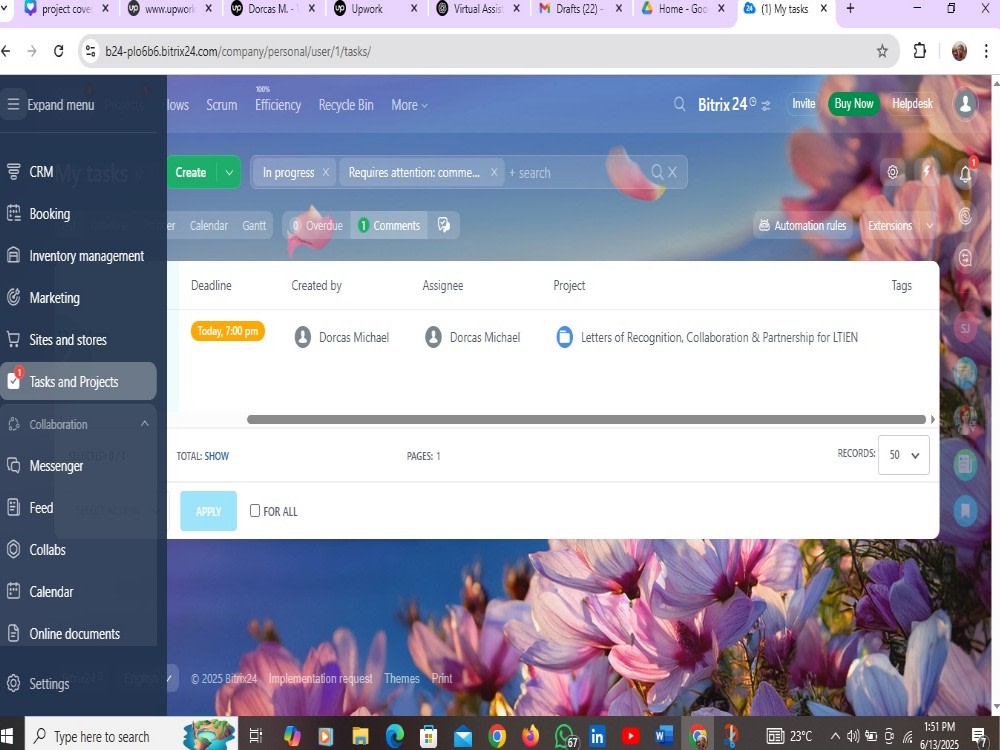1000x750 pixels.
Task: Switch to Gantt view
Action: [254, 225]
